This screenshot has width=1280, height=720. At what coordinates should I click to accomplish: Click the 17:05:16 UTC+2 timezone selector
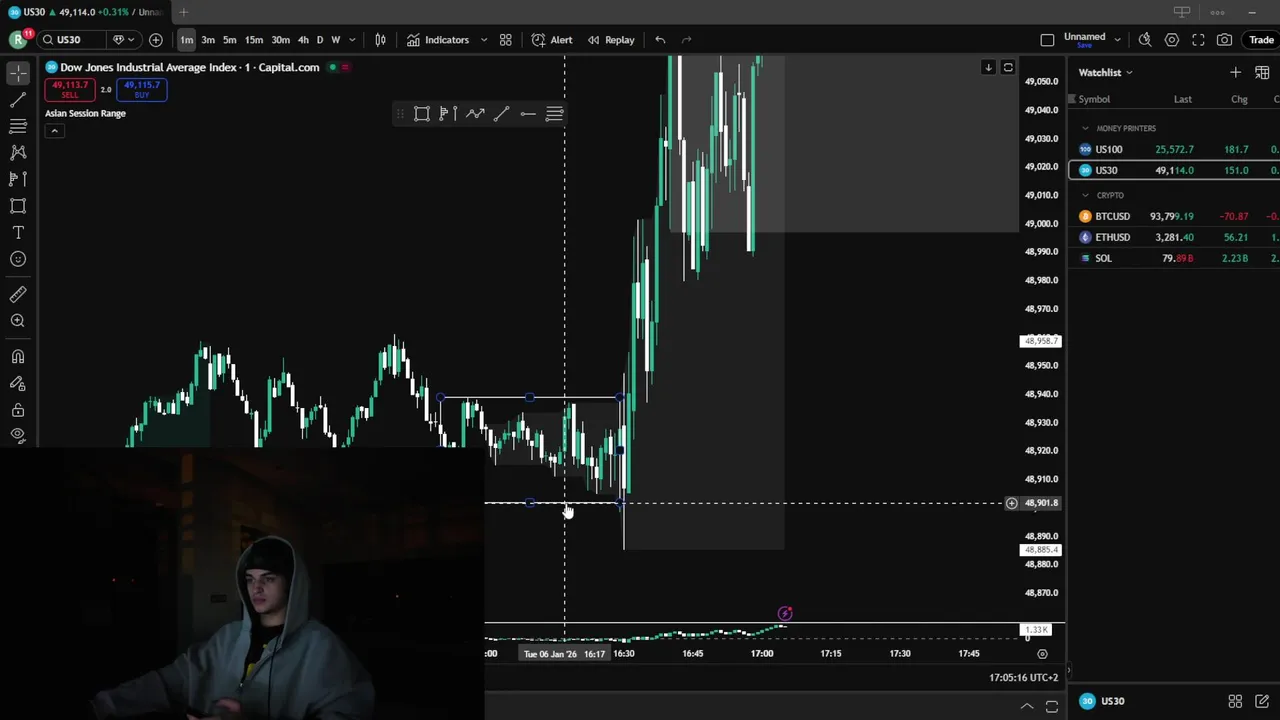click(1023, 677)
